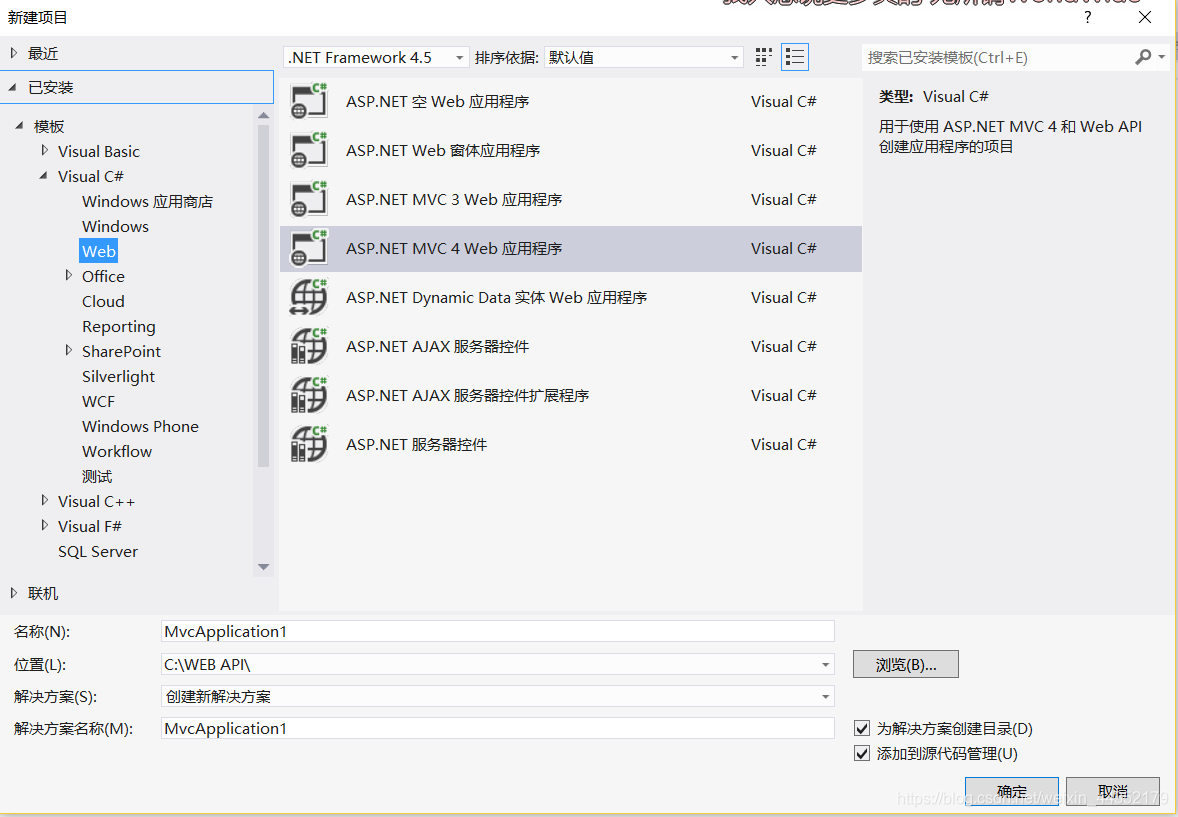The image size is (1178, 817).
Task: Open the 位置 path dropdown
Action: [x=825, y=664]
